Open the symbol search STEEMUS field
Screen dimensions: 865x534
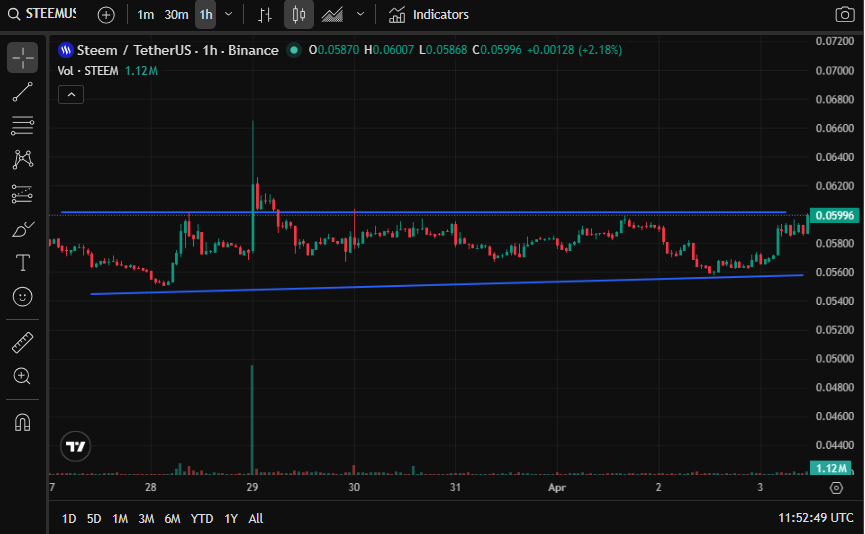coord(42,14)
